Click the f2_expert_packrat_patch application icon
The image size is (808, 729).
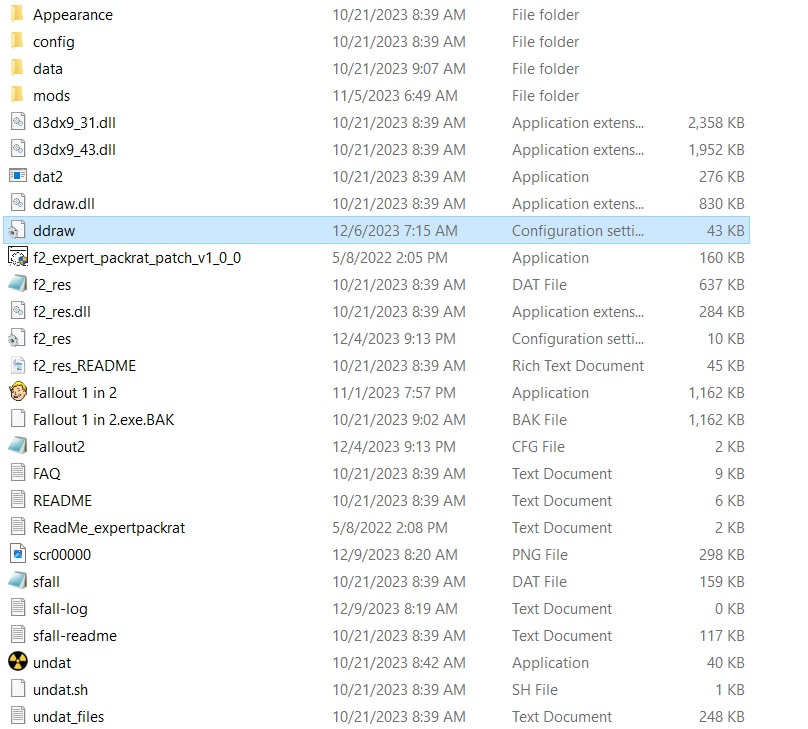tap(18, 257)
